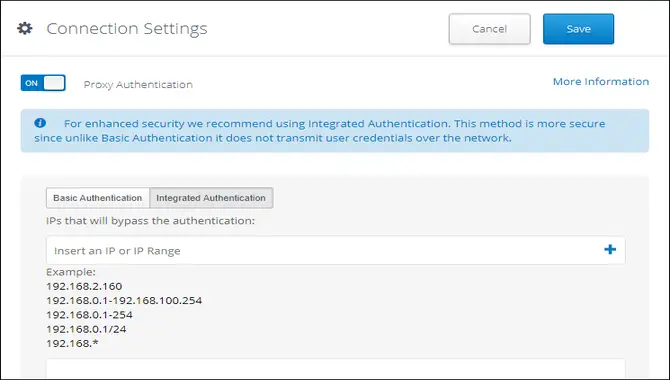Image resolution: width=670 pixels, height=380 pixels.
Task: Click the blue plus icon to add IP
Action: pos(610,250)
